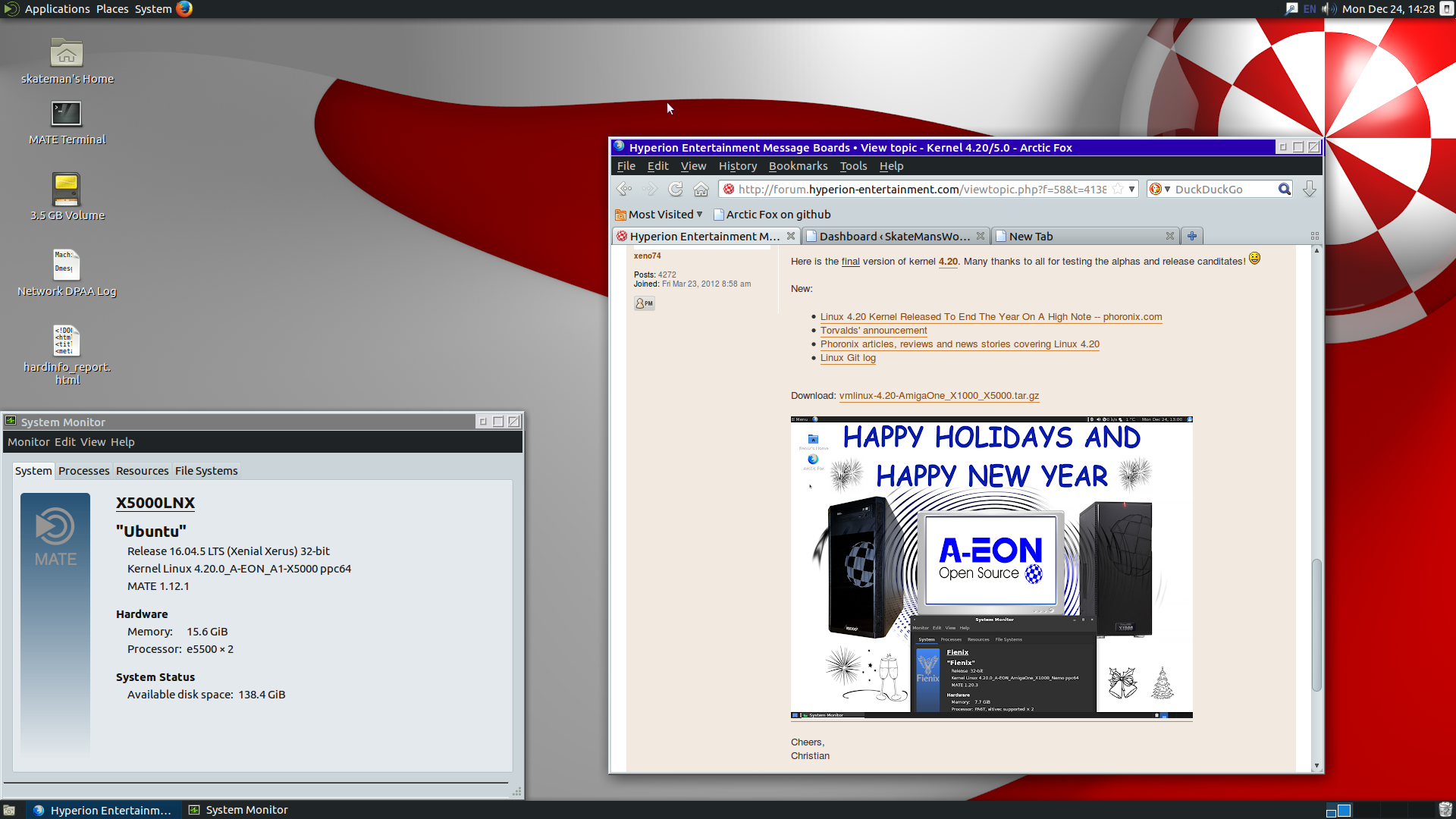Open Phoronix articles covering Linux 4.20 link
The image size is (1456, 819).
click(x=960, y=344)
